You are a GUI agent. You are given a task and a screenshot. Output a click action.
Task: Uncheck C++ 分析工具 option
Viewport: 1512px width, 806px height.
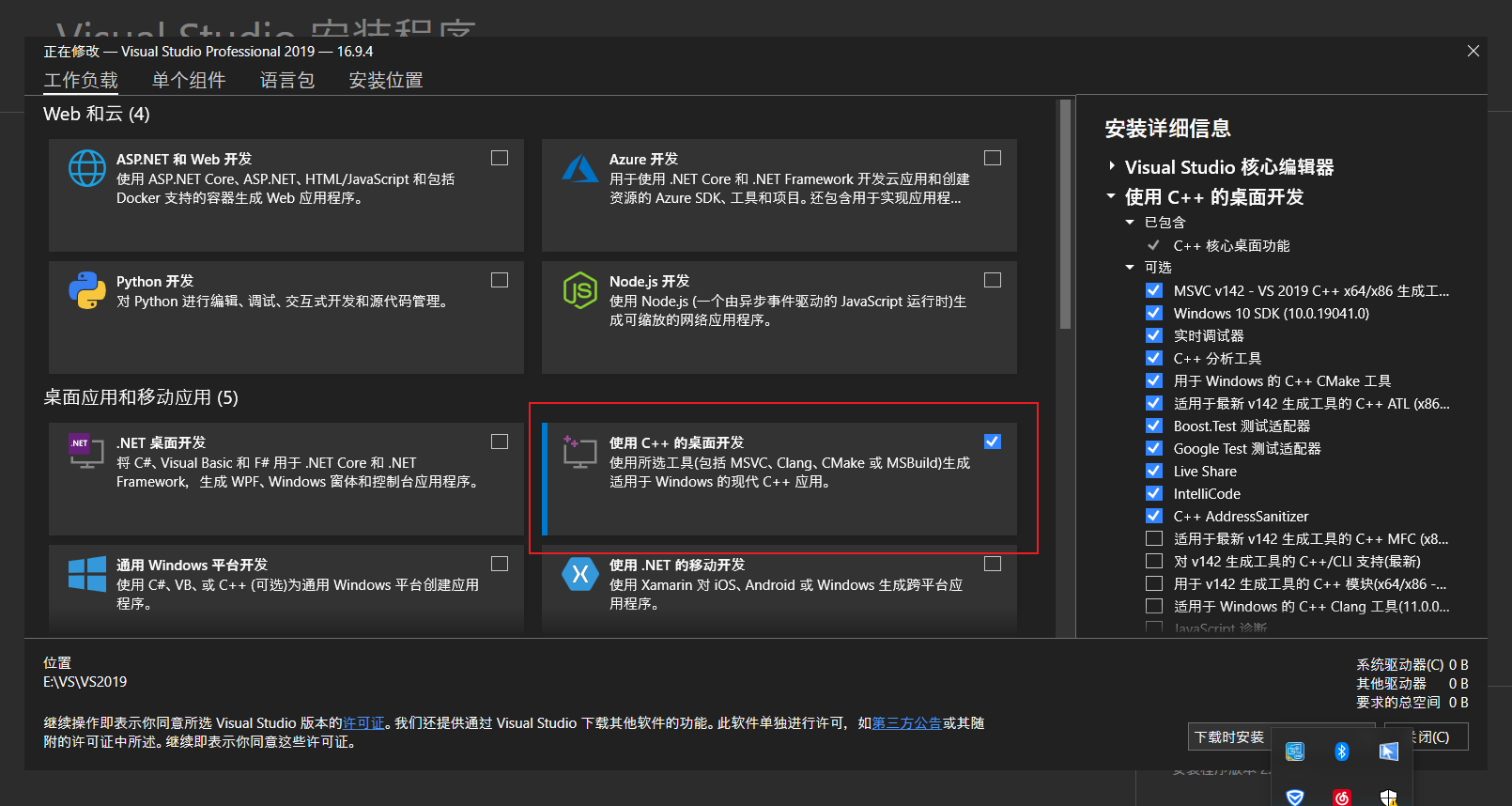pos(1154,358)
